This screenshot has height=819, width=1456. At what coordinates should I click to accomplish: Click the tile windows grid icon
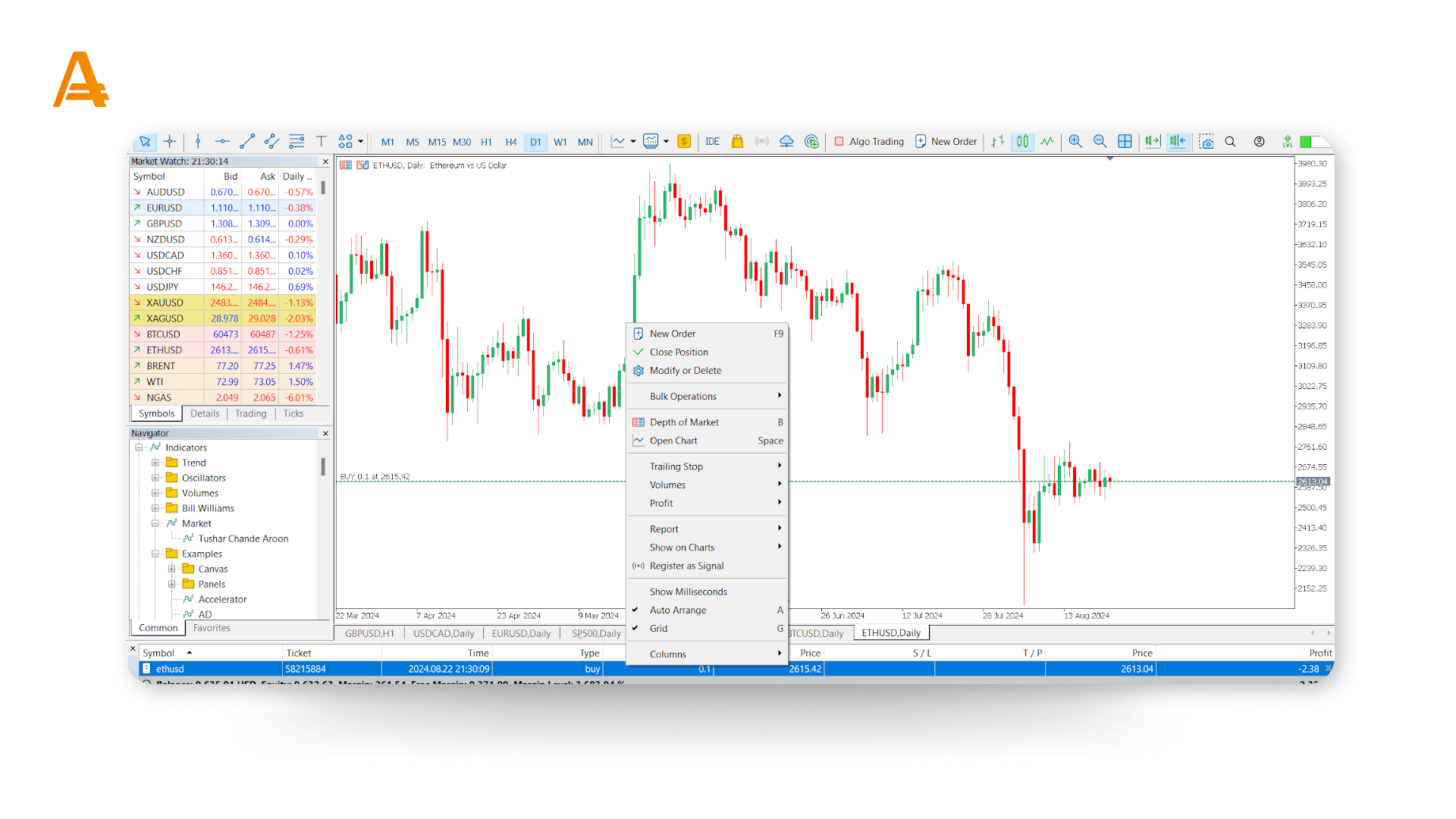1125,142
